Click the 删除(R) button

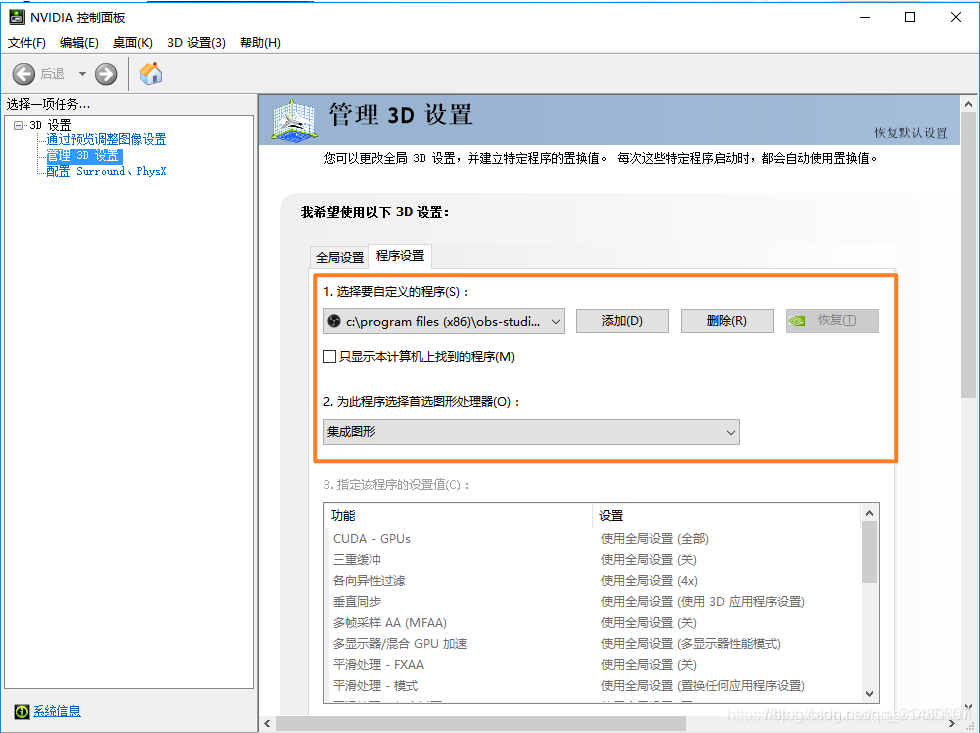[x=727, y=321]
